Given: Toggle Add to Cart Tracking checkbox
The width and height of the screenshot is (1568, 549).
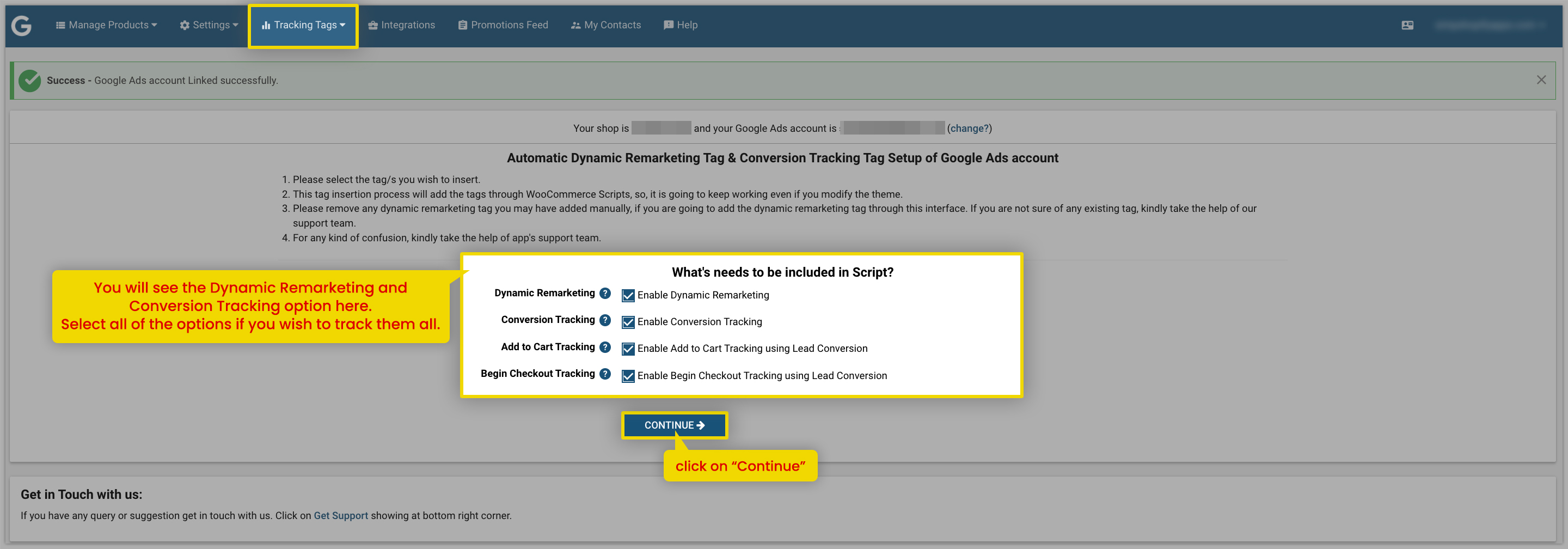Looking at the screenshot, I should [628, 349].
